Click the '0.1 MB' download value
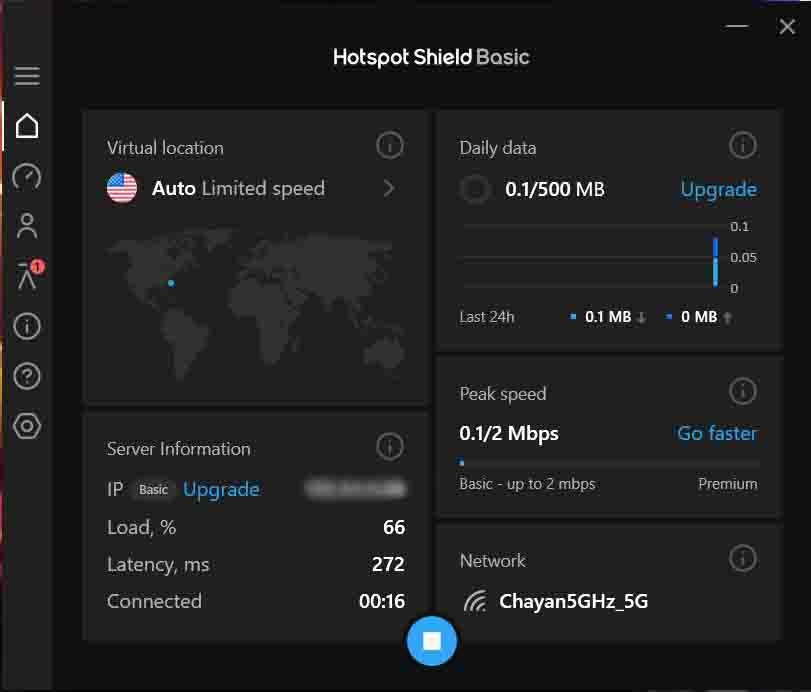 pos(608,317)
